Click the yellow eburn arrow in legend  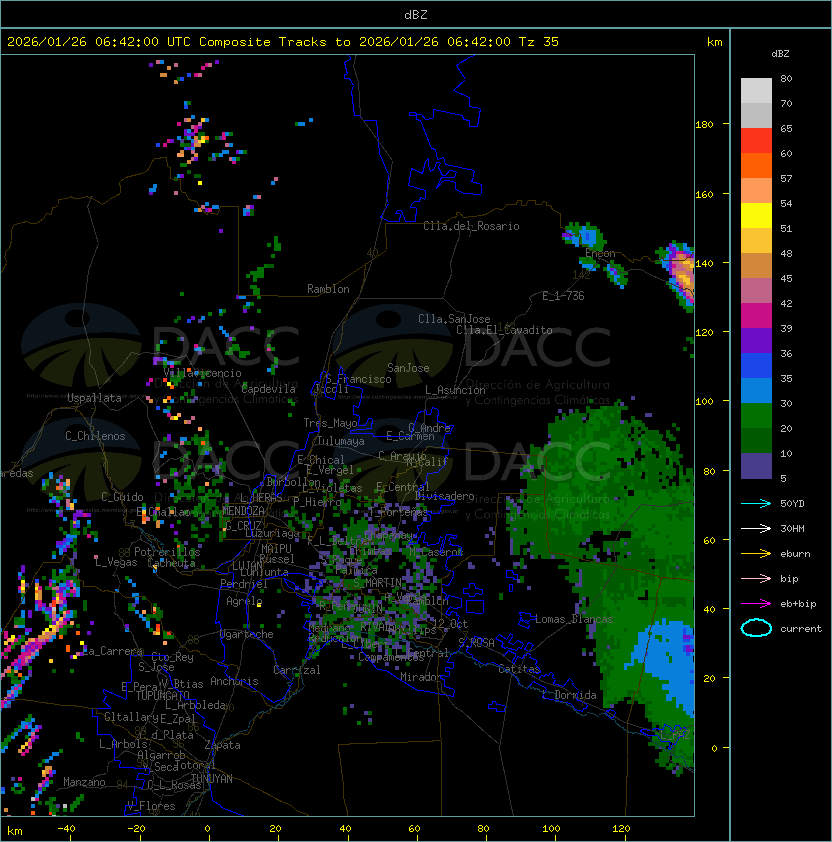pos(756,554)
